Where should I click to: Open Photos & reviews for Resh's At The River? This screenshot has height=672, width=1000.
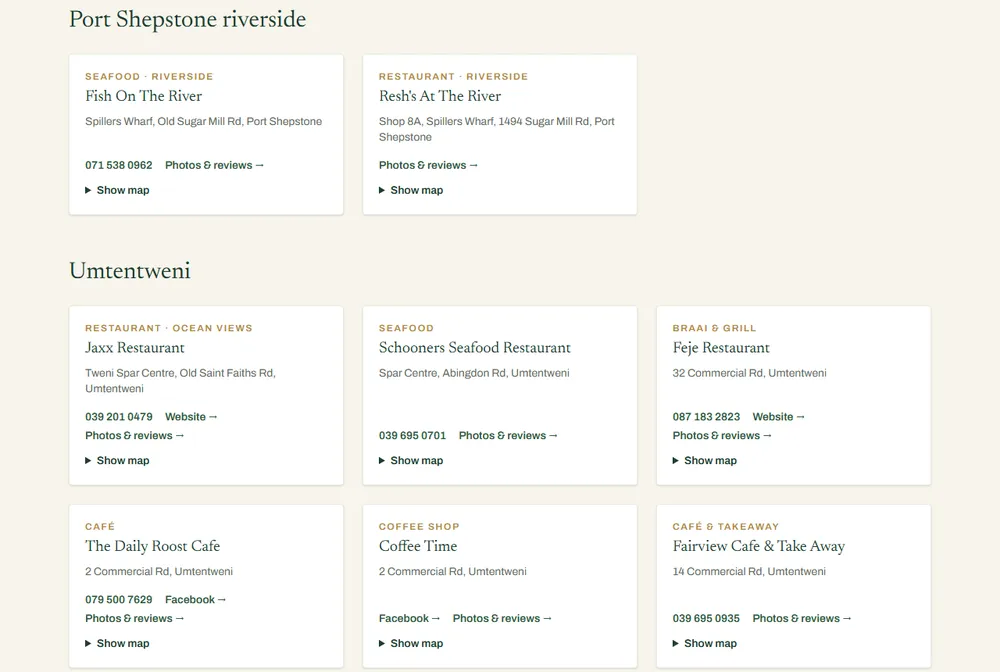(428, 165)
